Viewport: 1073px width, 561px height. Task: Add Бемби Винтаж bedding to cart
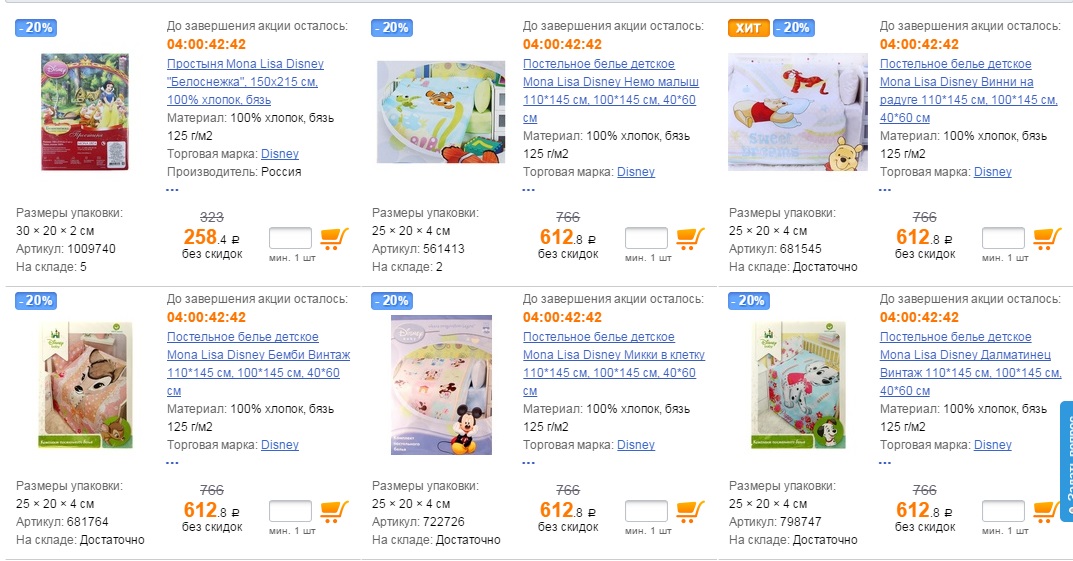(334, 512)
